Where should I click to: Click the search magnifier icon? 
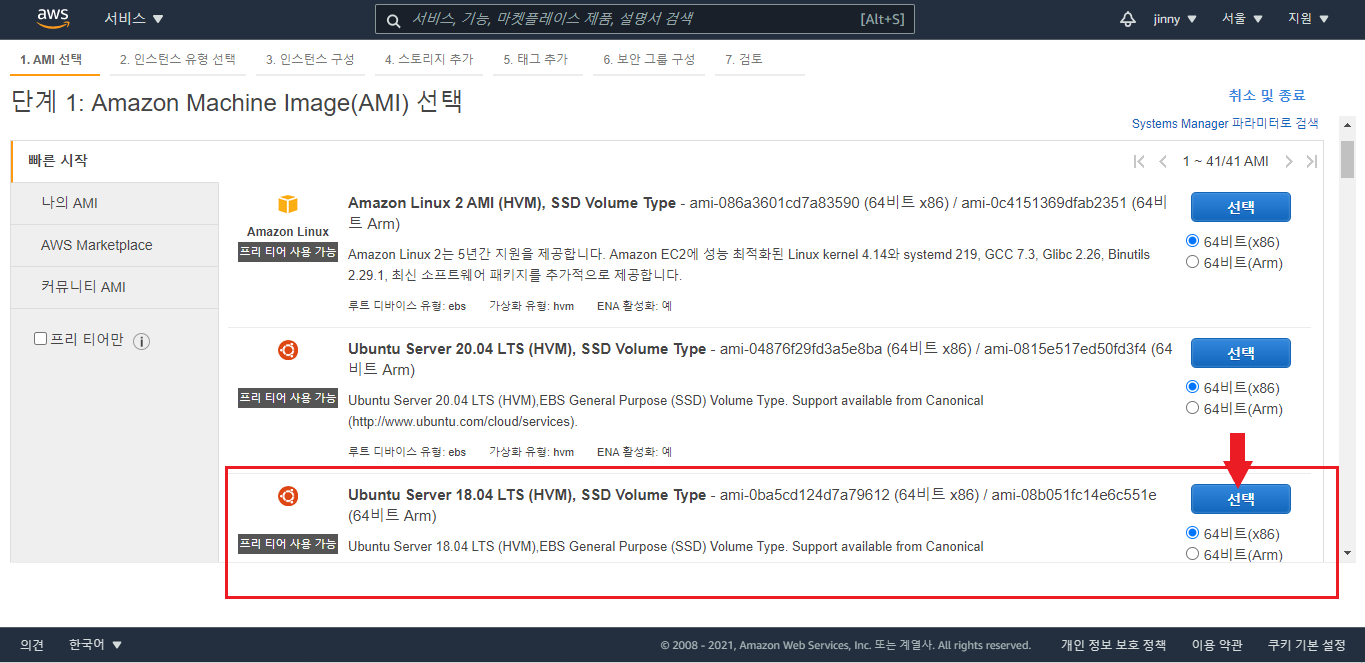point(393,19)
